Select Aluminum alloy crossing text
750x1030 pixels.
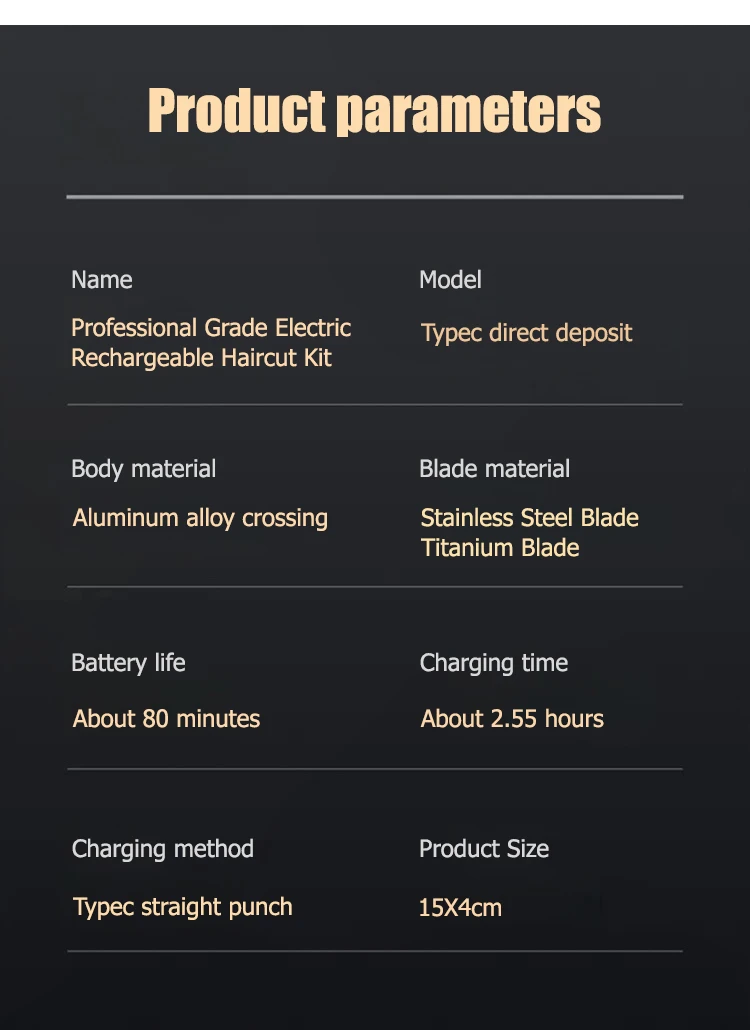200,518
